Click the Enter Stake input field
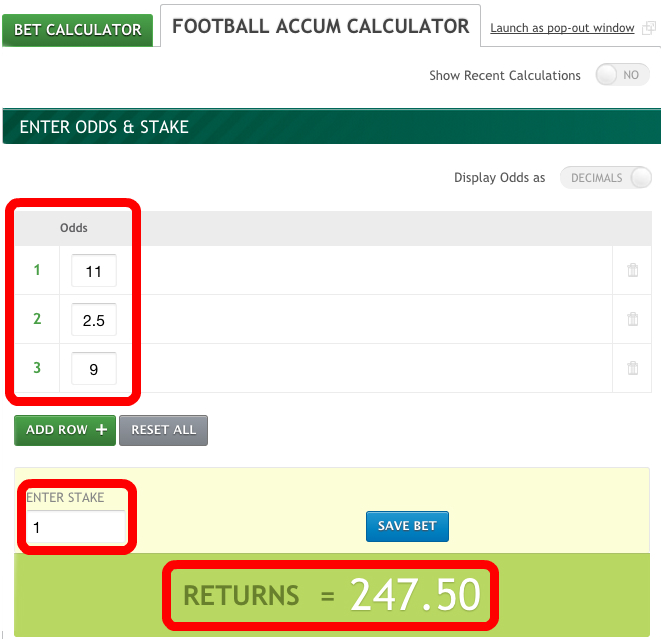The height and width of the screenshot is (639, 661). pos(76,526)
